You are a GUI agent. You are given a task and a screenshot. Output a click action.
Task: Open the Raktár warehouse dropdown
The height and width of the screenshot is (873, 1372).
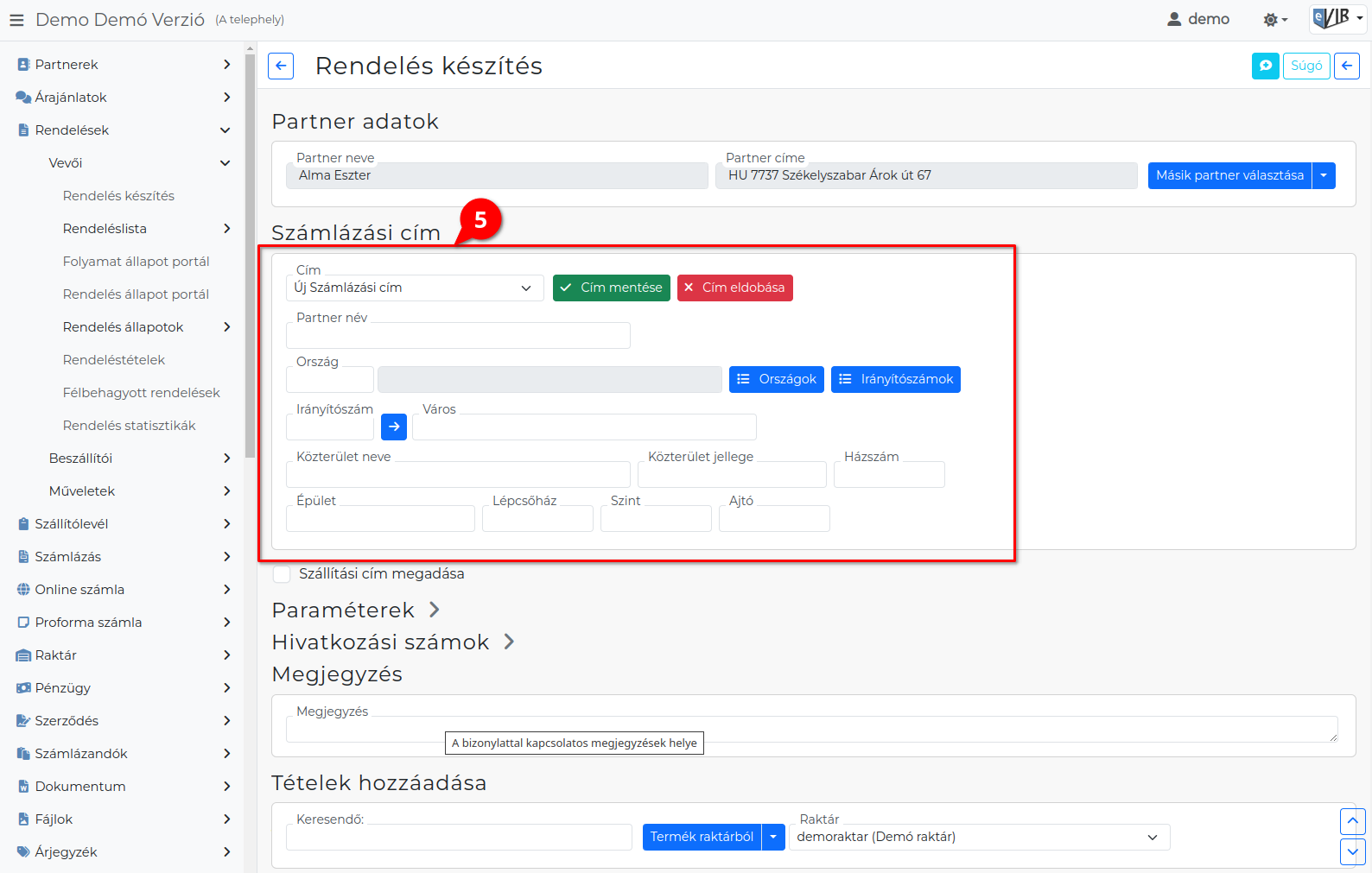(x=980, y=837)
